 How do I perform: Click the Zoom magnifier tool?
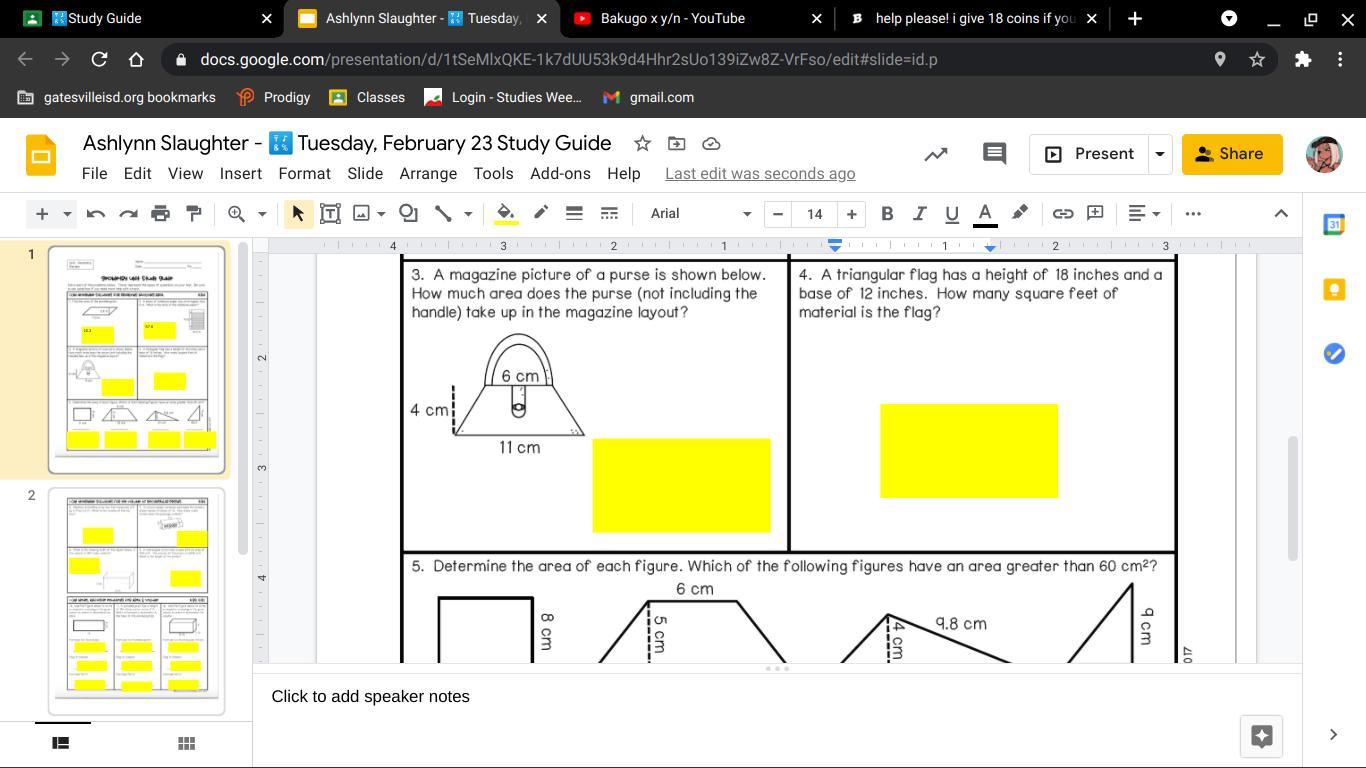point(237,213)
